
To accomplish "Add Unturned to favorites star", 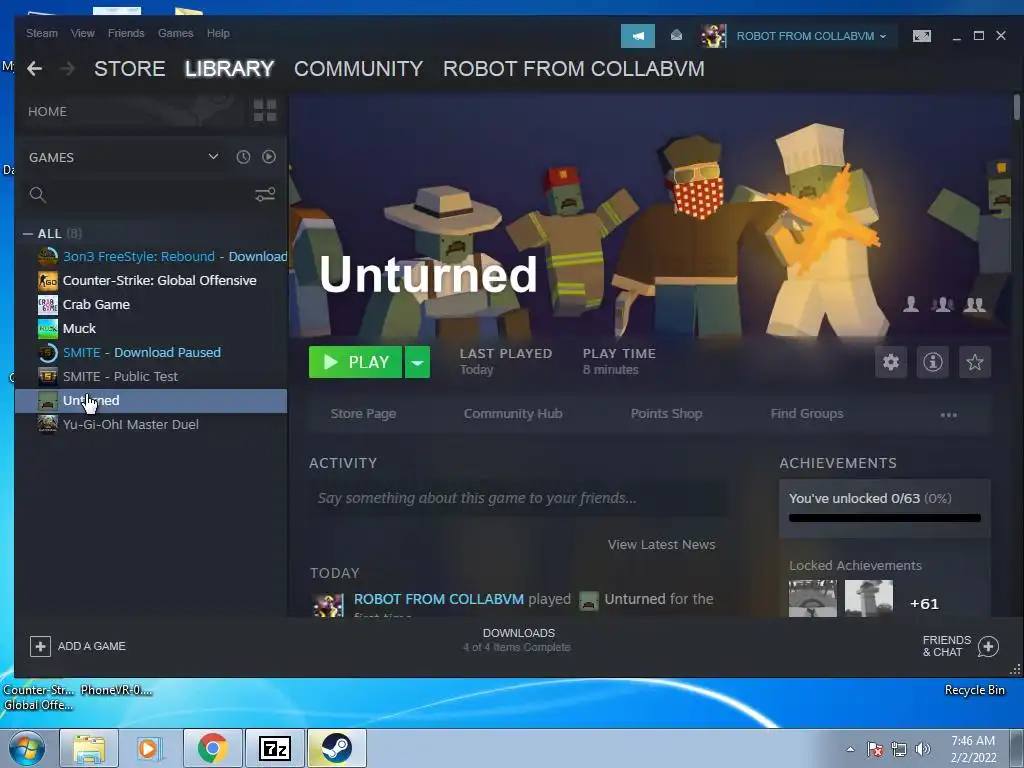I will point(974,362).
